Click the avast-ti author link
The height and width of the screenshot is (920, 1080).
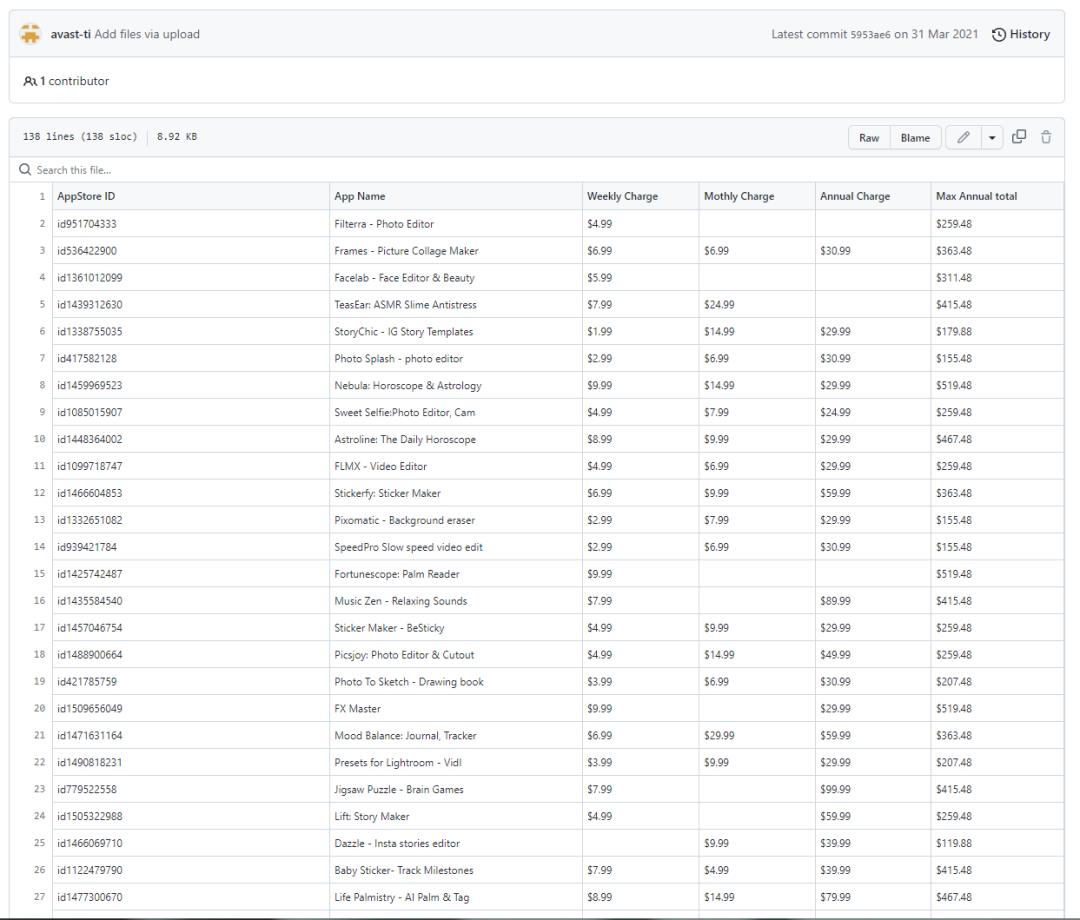(71, 34)
